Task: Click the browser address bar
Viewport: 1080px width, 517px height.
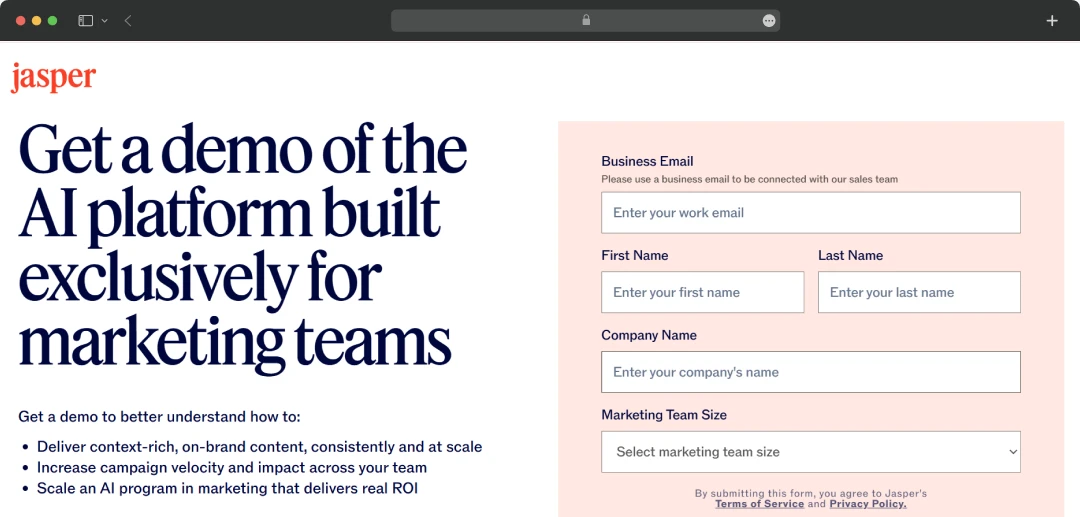Action: point(585,21)
